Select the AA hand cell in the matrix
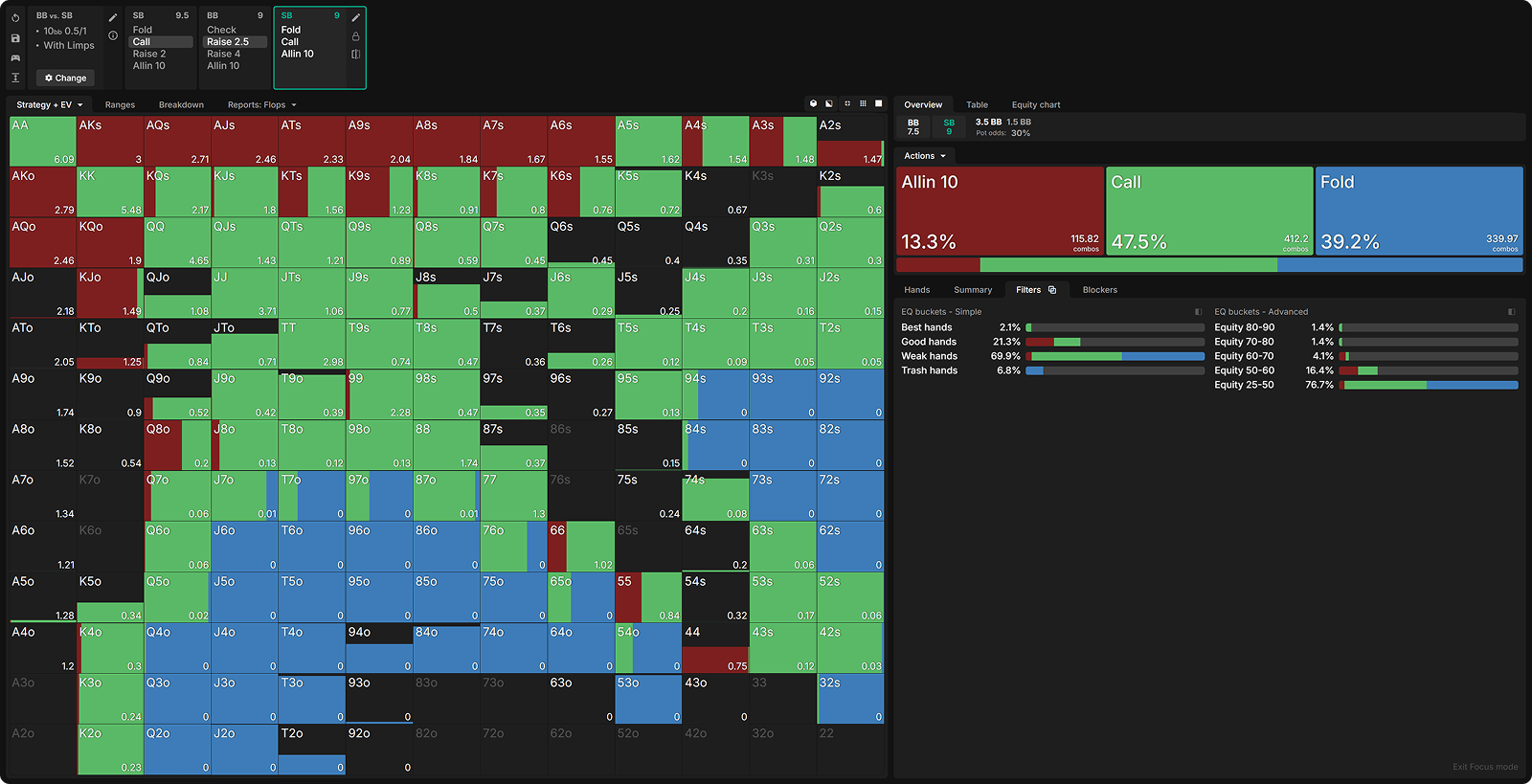Viewport: 1532px width, 784px height. pos(42,142)
